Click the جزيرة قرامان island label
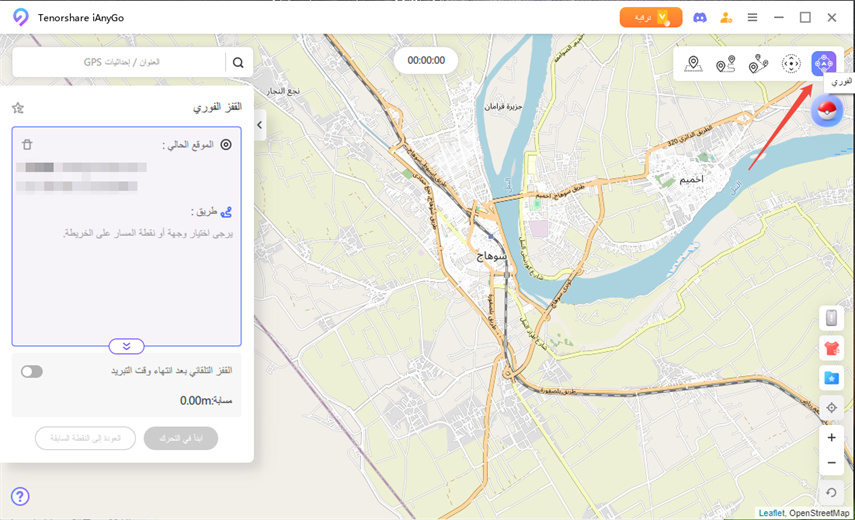The height and width of the screenshot is (520, 855). [x=503, y=106]
